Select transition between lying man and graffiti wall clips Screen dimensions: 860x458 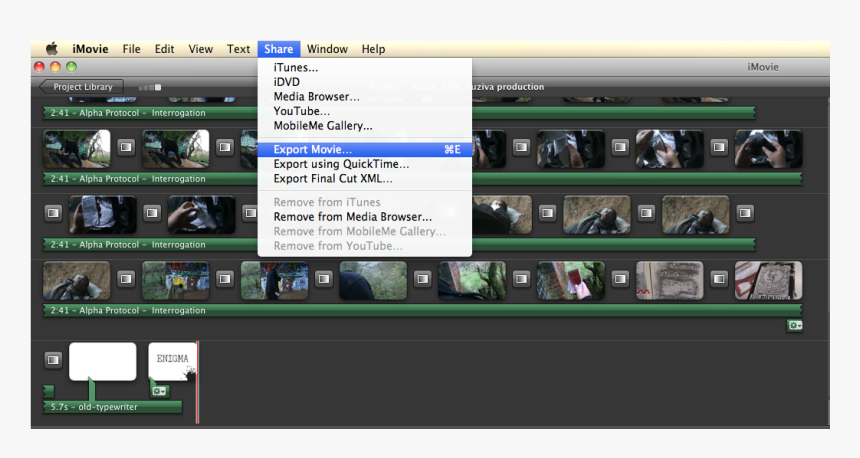click(126, 279)
